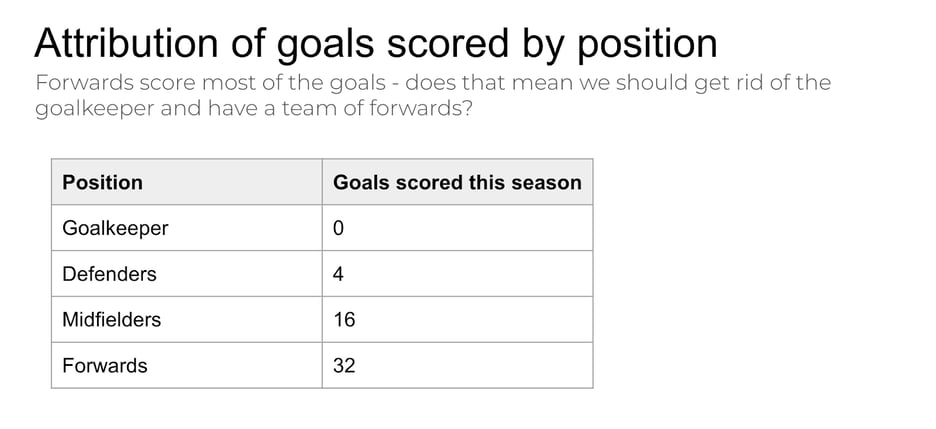Screen dimensions: 936x429
Task: Select the 'Position' header cell
Action: 187,182
